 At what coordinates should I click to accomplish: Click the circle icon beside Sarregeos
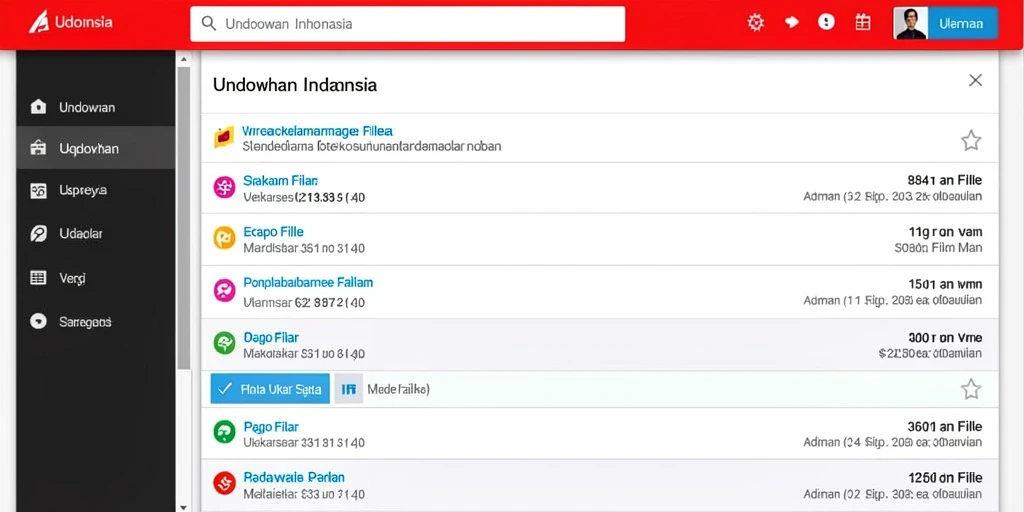39,321
